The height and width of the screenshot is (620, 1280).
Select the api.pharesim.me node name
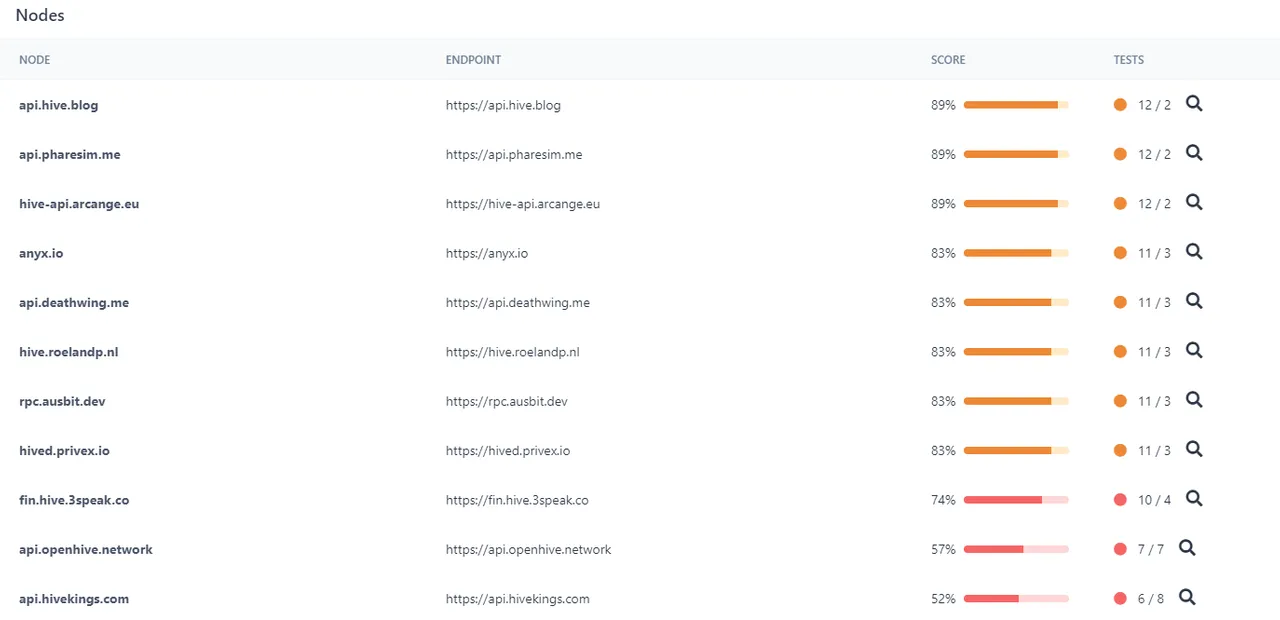[x=70, y=154]
